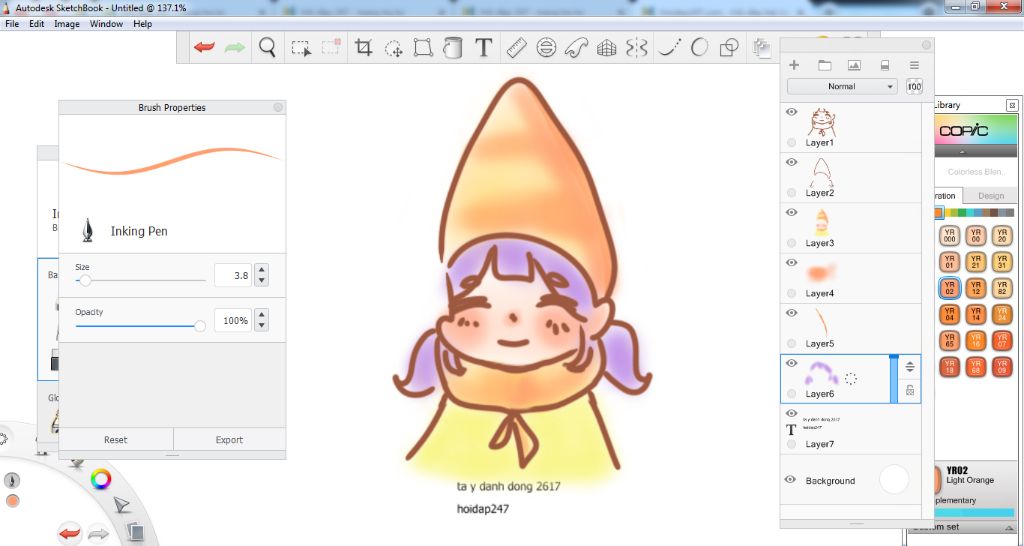Pick Copic color YR04
The width and height of the screenshot is (1024, 546).
coord(950,314)
